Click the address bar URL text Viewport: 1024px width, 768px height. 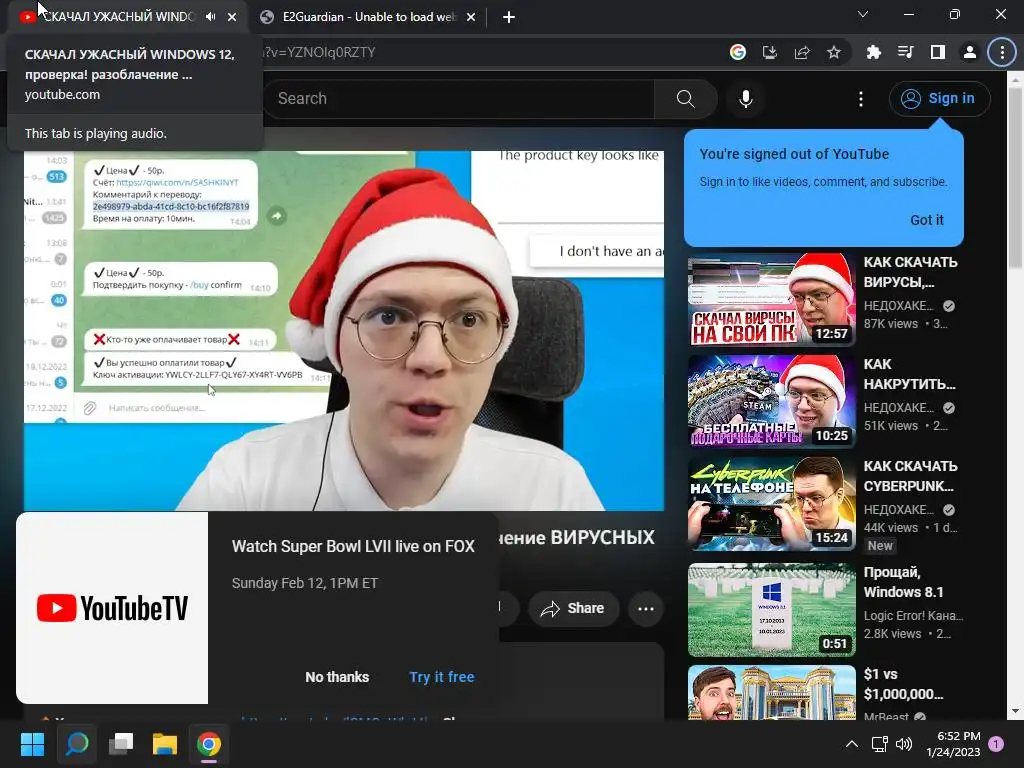pos(319,52)
